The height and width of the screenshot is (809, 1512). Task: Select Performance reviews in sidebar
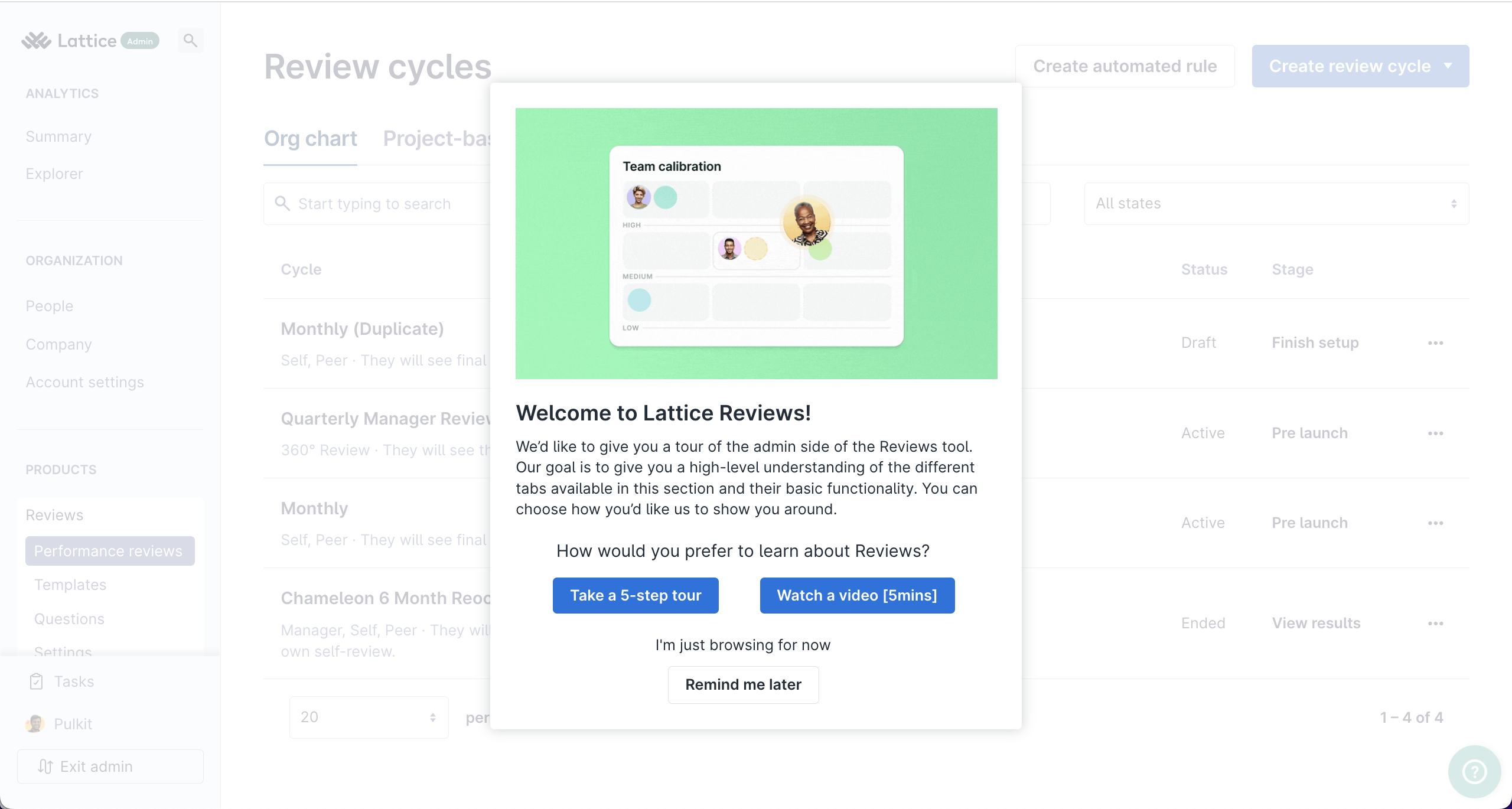(x=110, y=551)
